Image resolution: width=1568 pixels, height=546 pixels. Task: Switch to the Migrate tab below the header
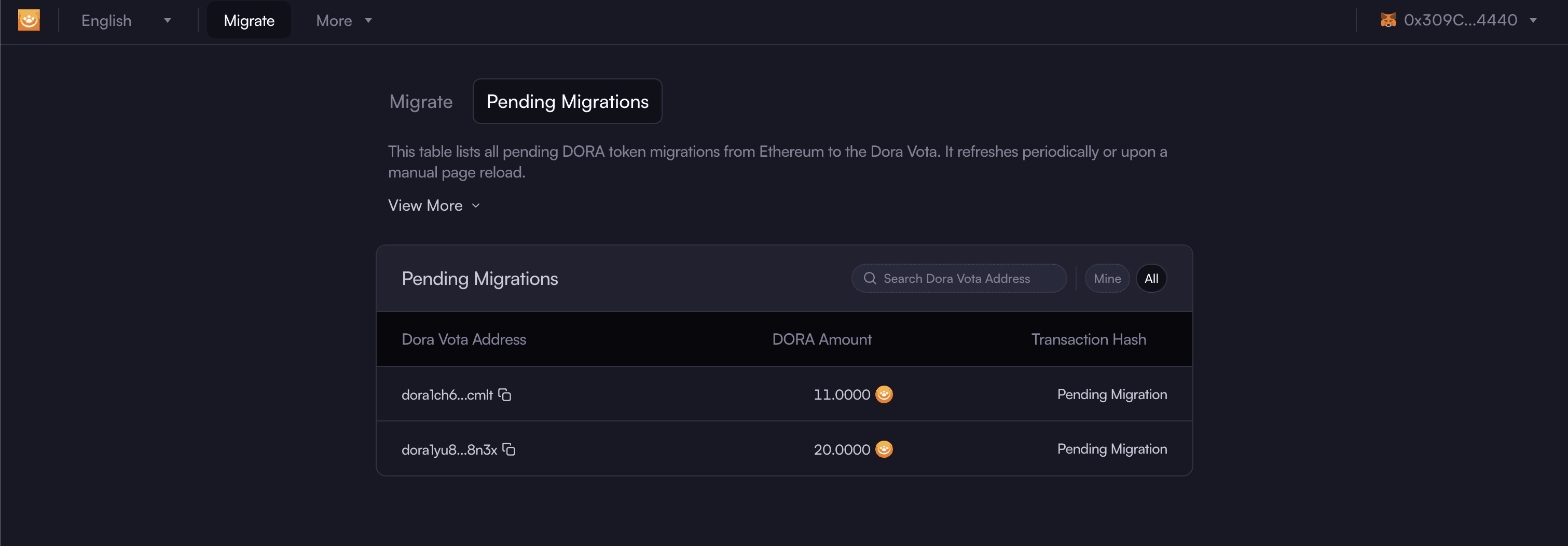pos(421,102)
